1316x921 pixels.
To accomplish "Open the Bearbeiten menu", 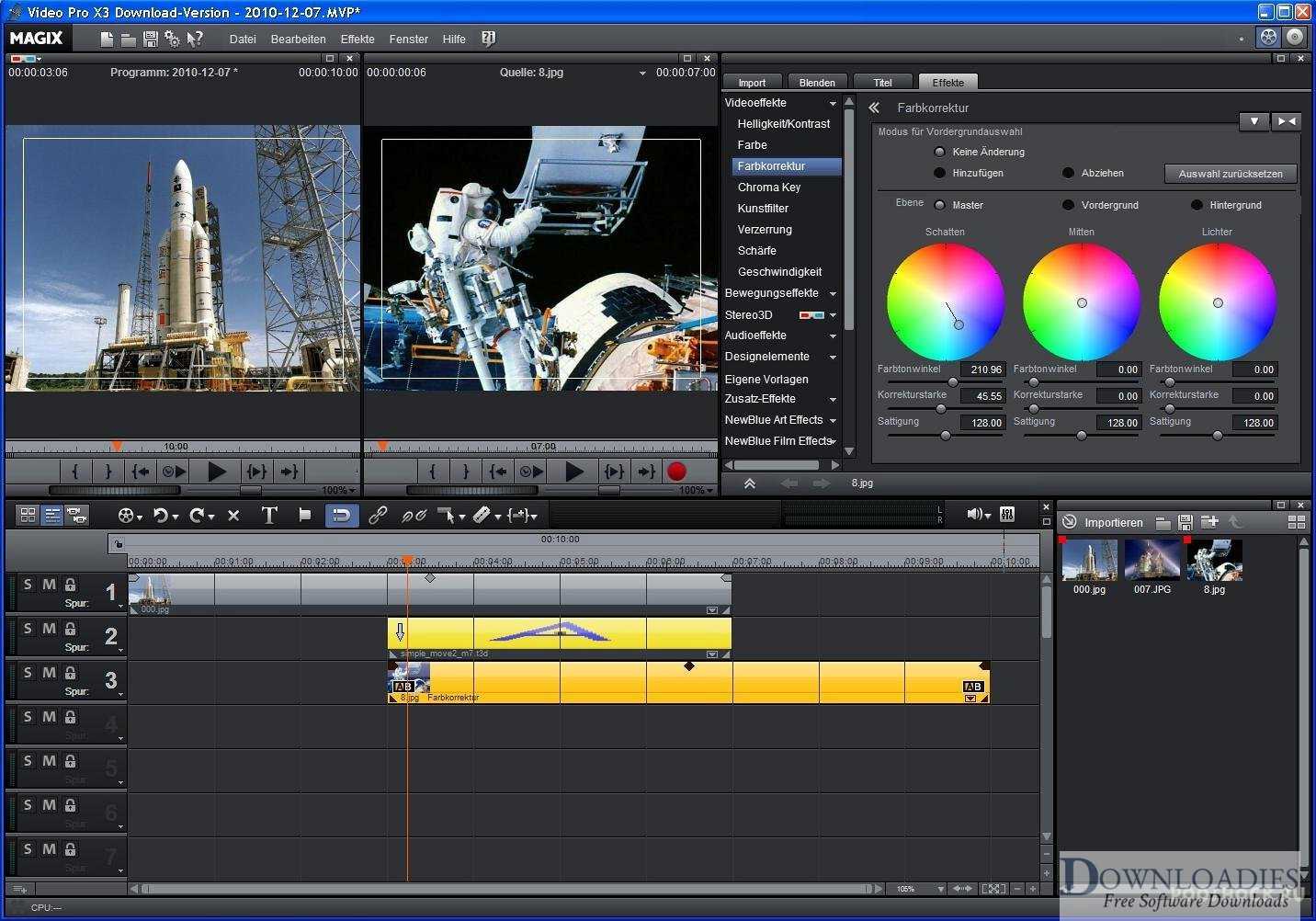I will [298, 40].
